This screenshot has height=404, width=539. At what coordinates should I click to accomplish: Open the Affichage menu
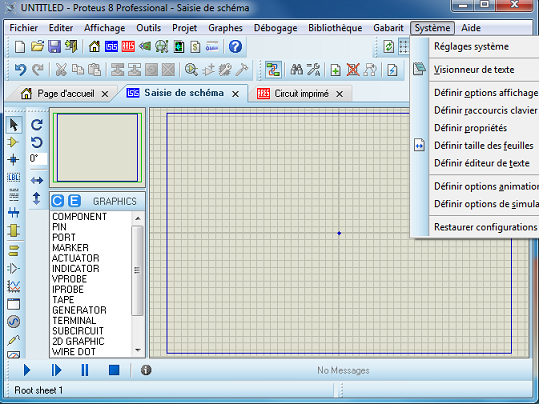(x=104, y=28)
